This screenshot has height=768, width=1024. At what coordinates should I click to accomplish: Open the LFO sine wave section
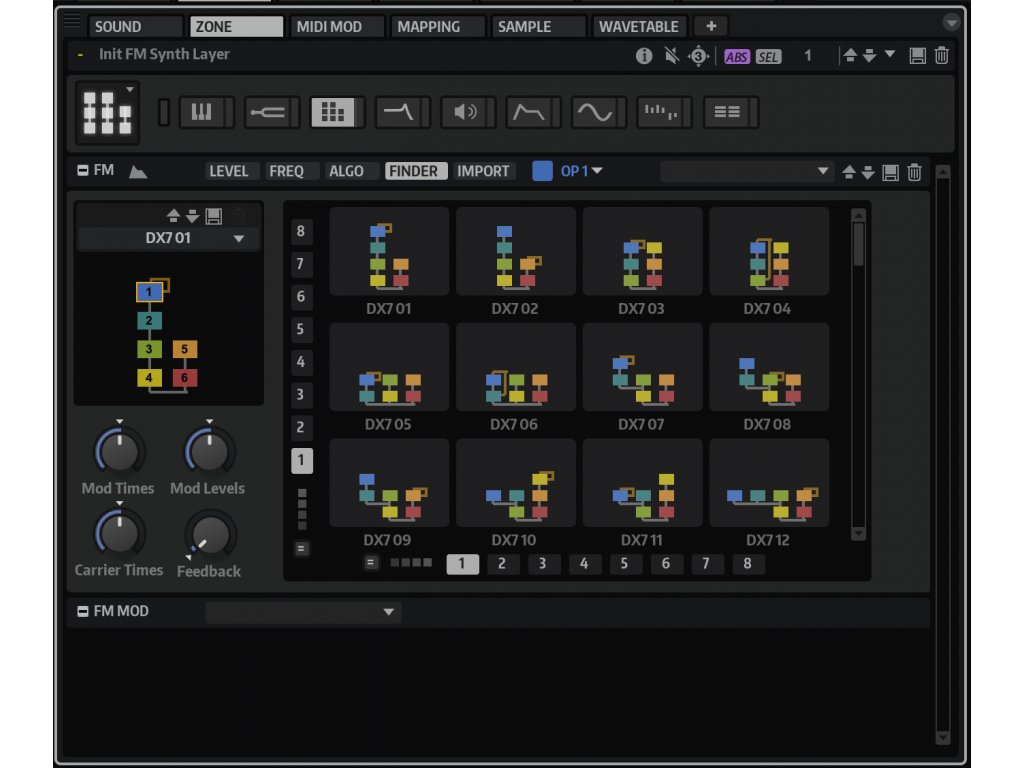point(594,113)
